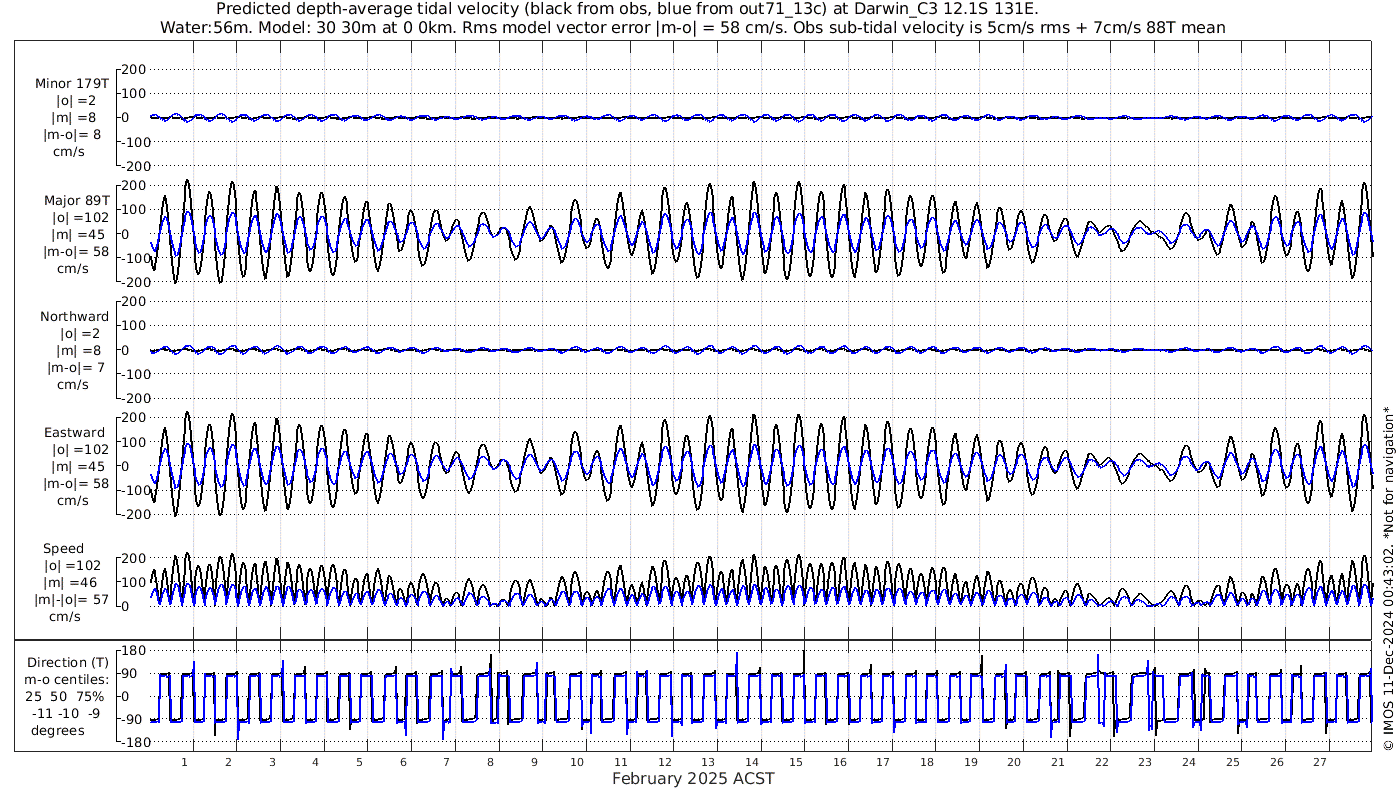Click the '|m-o|= 58' value under Major 89T

[78, 252]
